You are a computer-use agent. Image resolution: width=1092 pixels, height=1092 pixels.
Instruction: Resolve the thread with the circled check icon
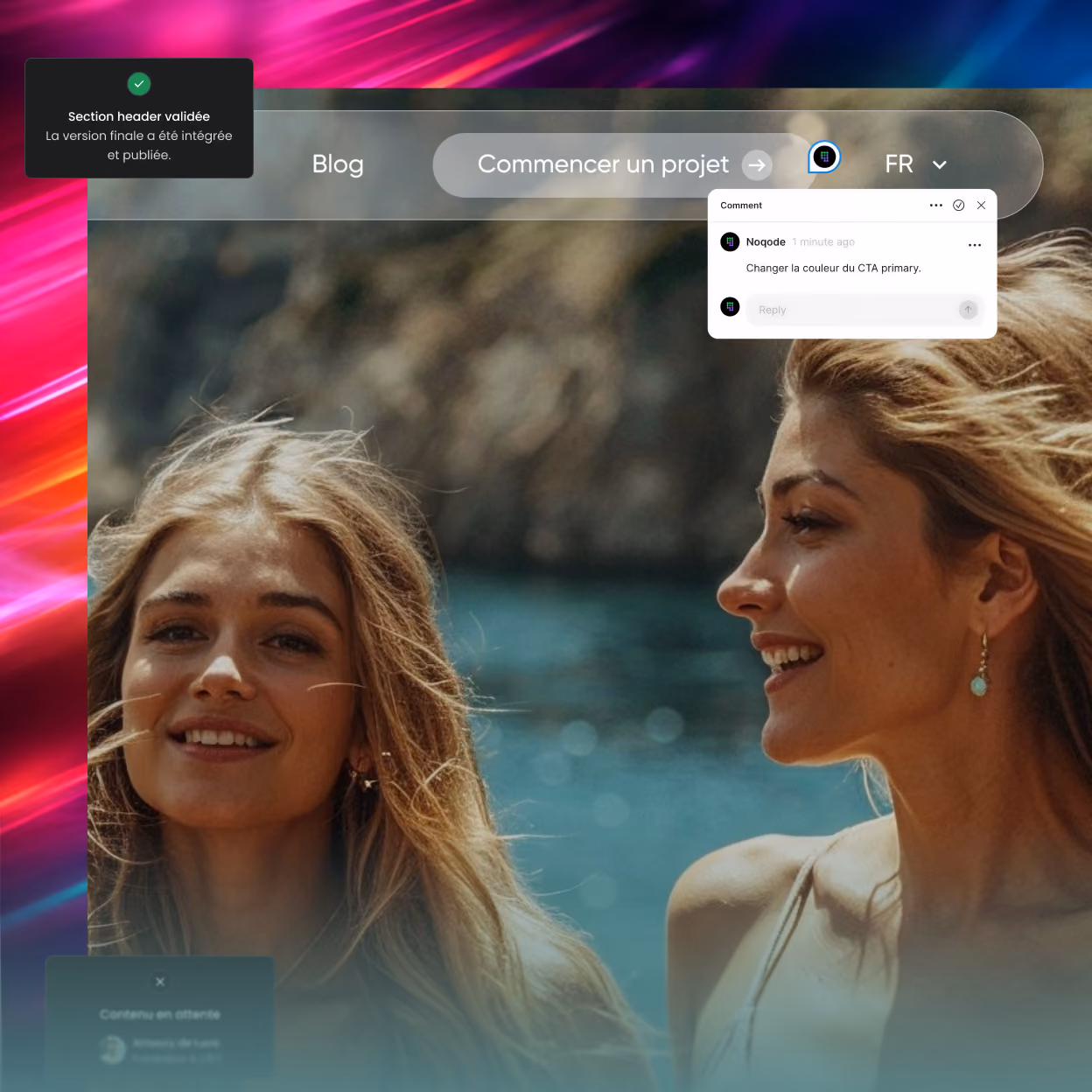coord(959,206)
